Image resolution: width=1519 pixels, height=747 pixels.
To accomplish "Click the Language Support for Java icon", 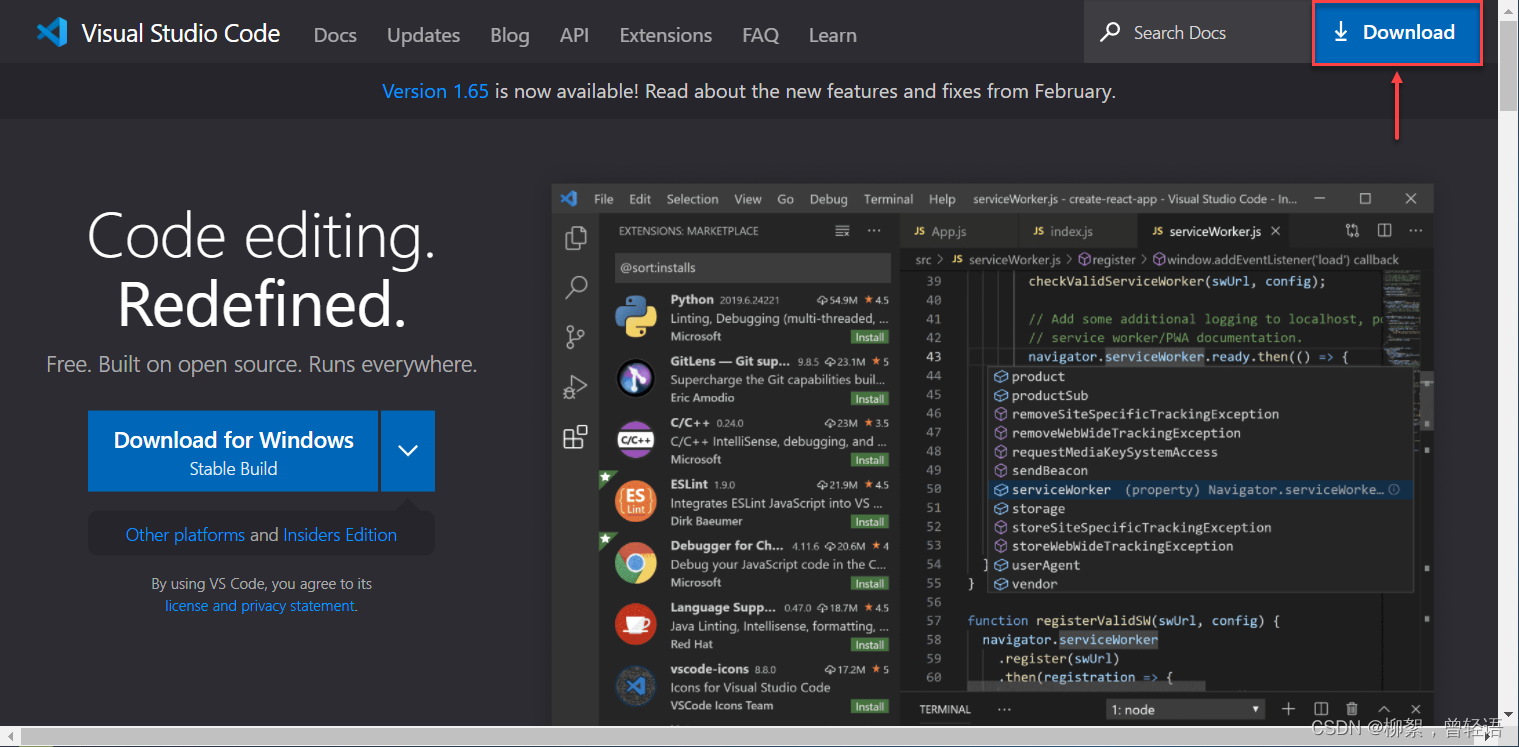I will pos(635,624).
